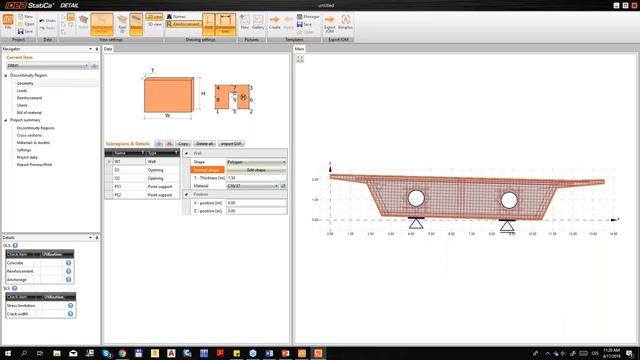
Task: Click the Copy button
Action: [183, 144]
